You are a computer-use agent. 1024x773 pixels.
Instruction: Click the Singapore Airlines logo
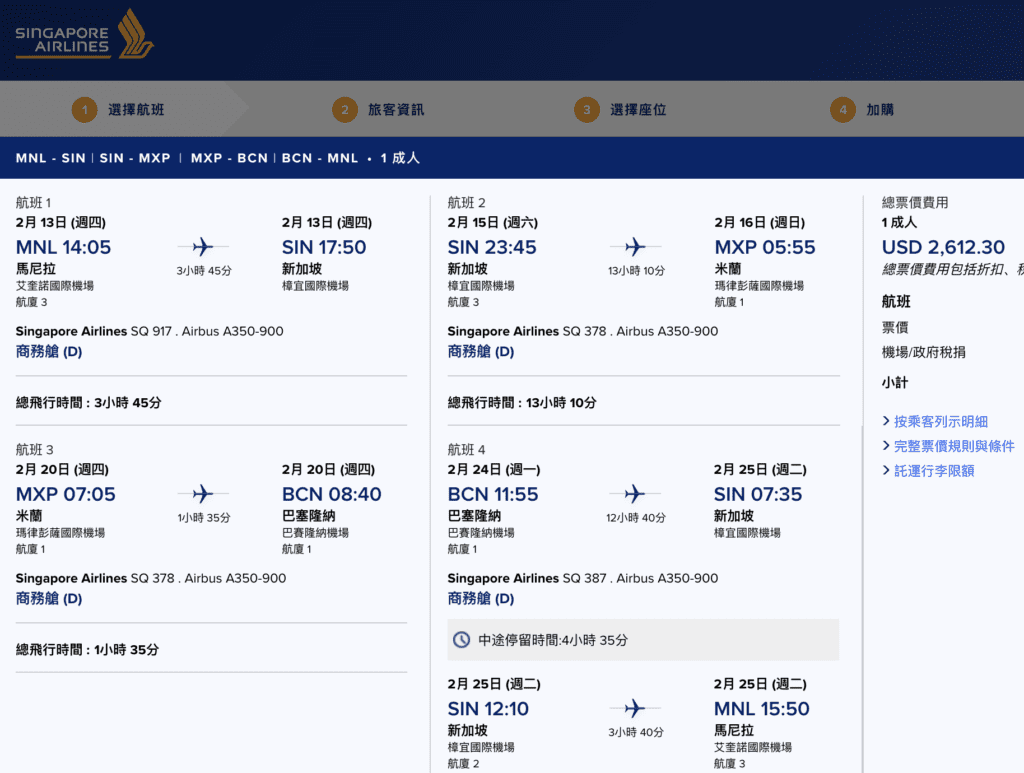pyautogui.click(x=84, y=35)
